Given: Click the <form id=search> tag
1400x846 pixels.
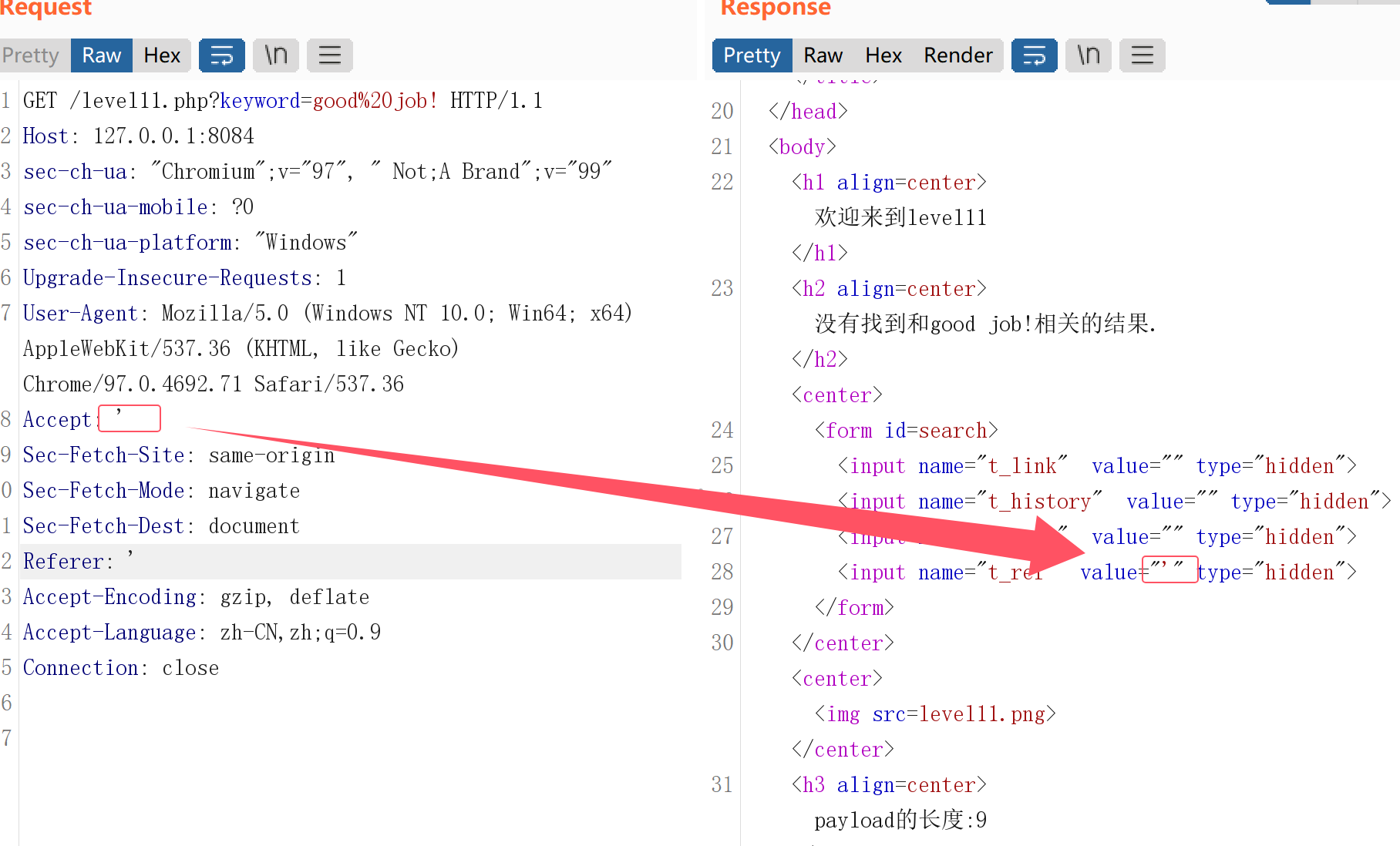Looking at the screenshot, I should 907,431.
